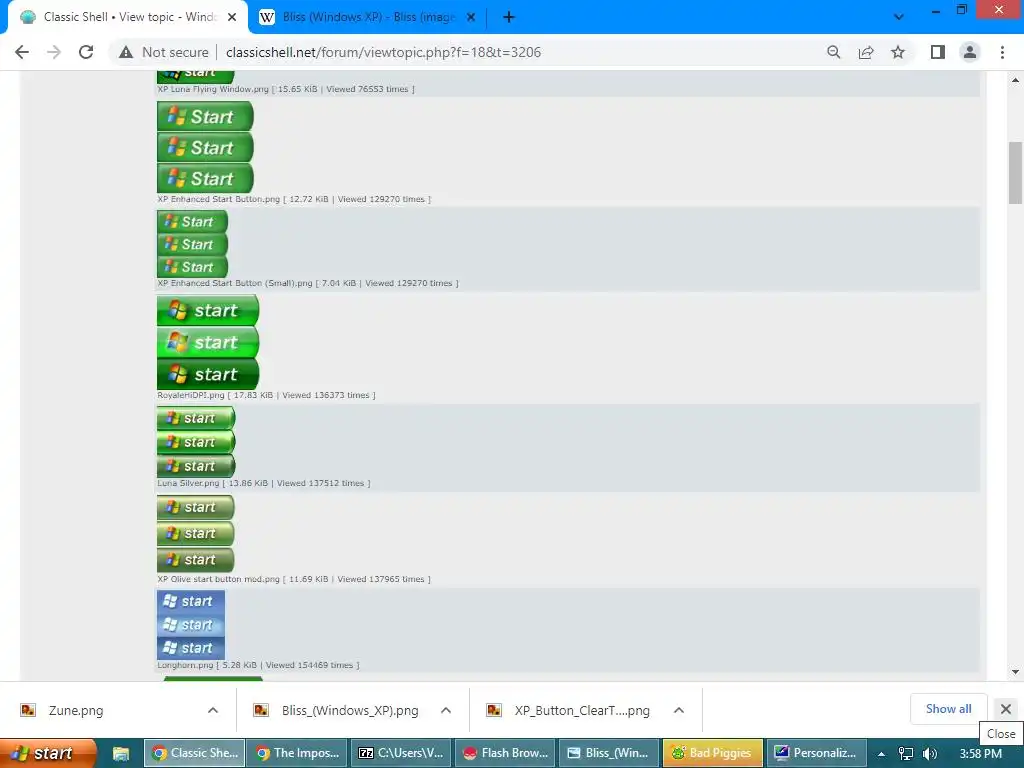Switch to Bad Piggies taskbar window
The height and width of the screenshot is (768, 1024).
[x=712, y=753]
